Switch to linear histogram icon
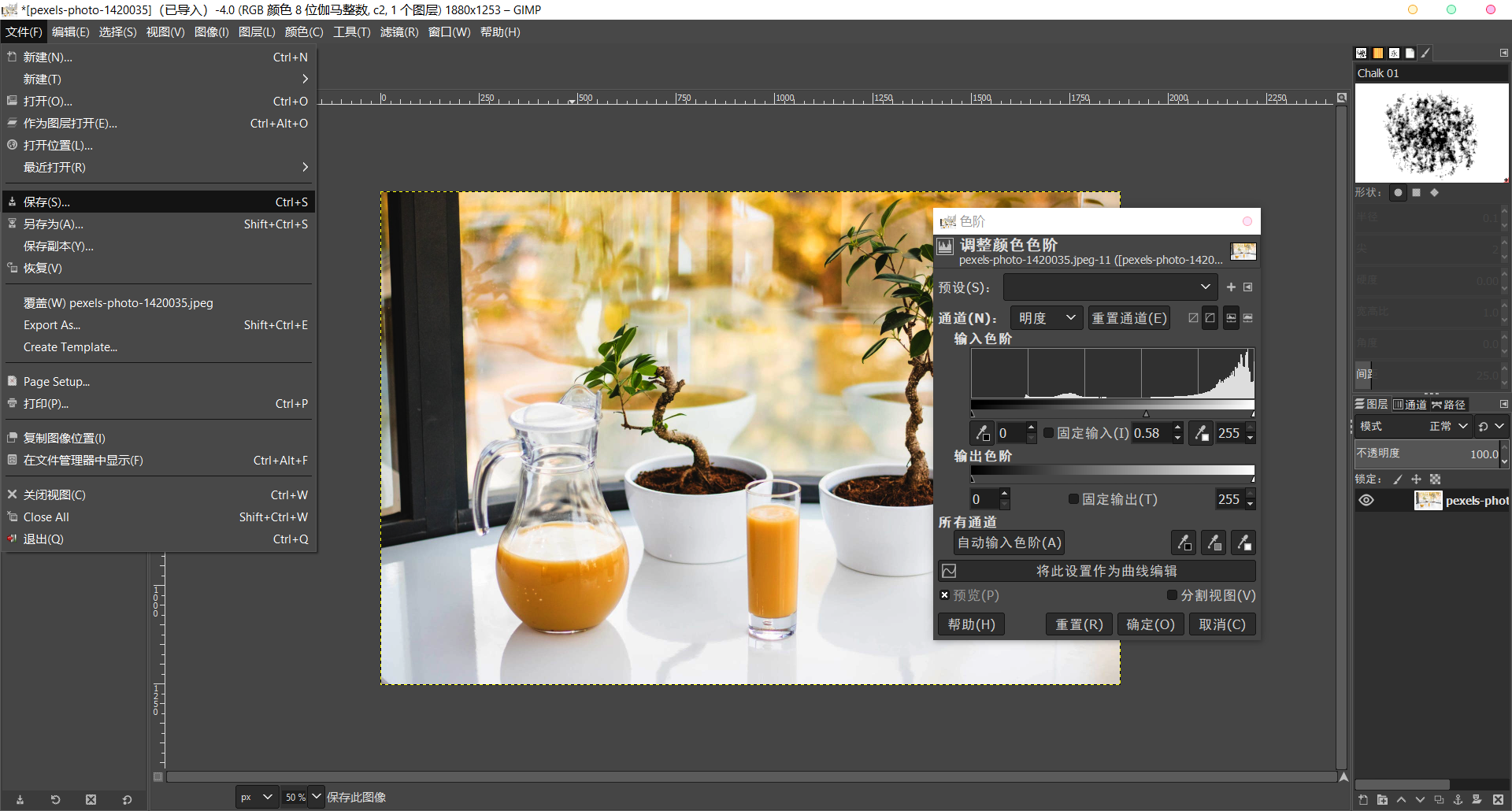Image resolution: width=1512 pixels, height=811 pixels. [x=1231, y=318]
